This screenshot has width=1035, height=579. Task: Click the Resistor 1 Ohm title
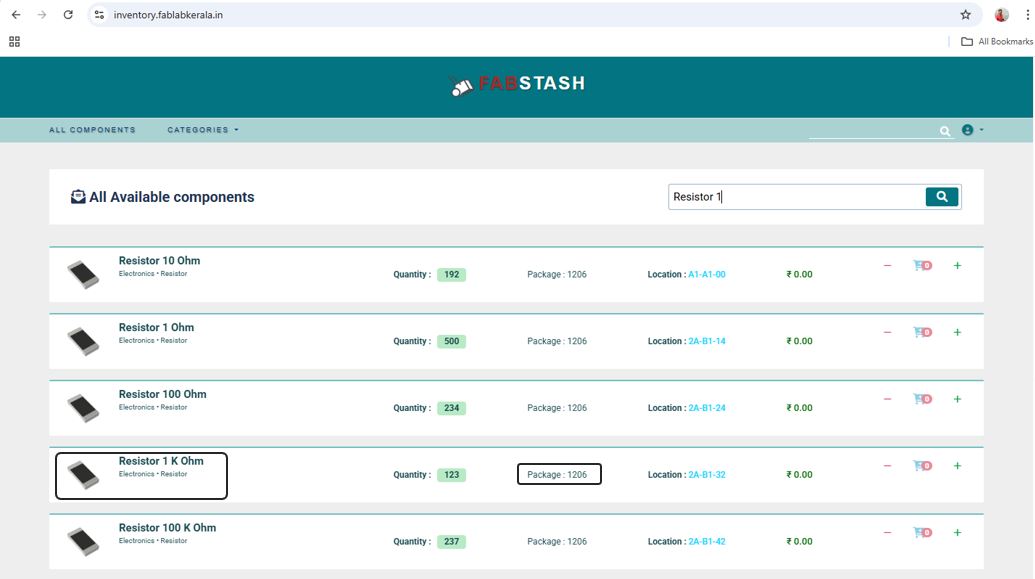[156, 327]
